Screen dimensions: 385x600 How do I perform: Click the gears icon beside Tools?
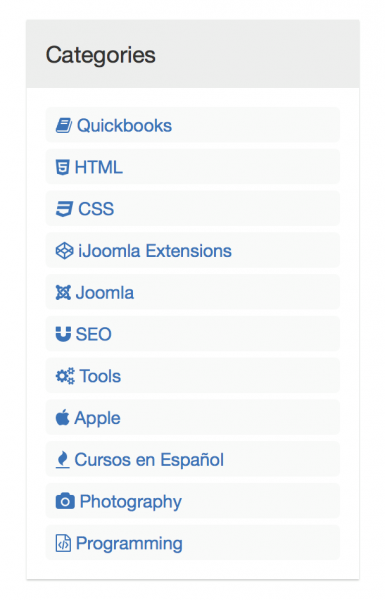point(65,376)
